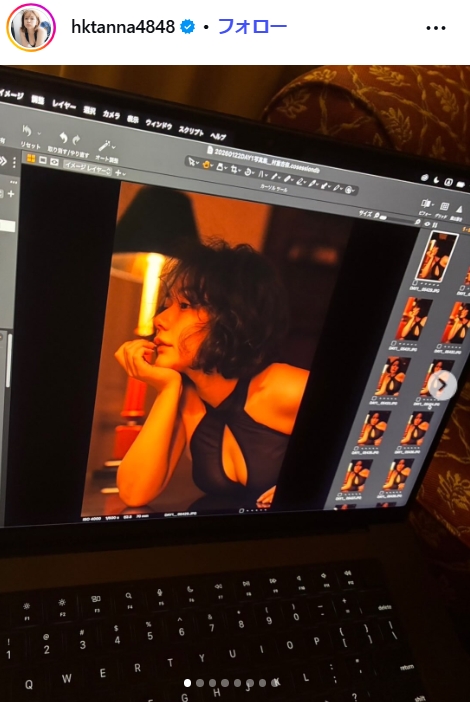
Task: Go to next carousel photo arrow
Action: (x=442, y=385)
